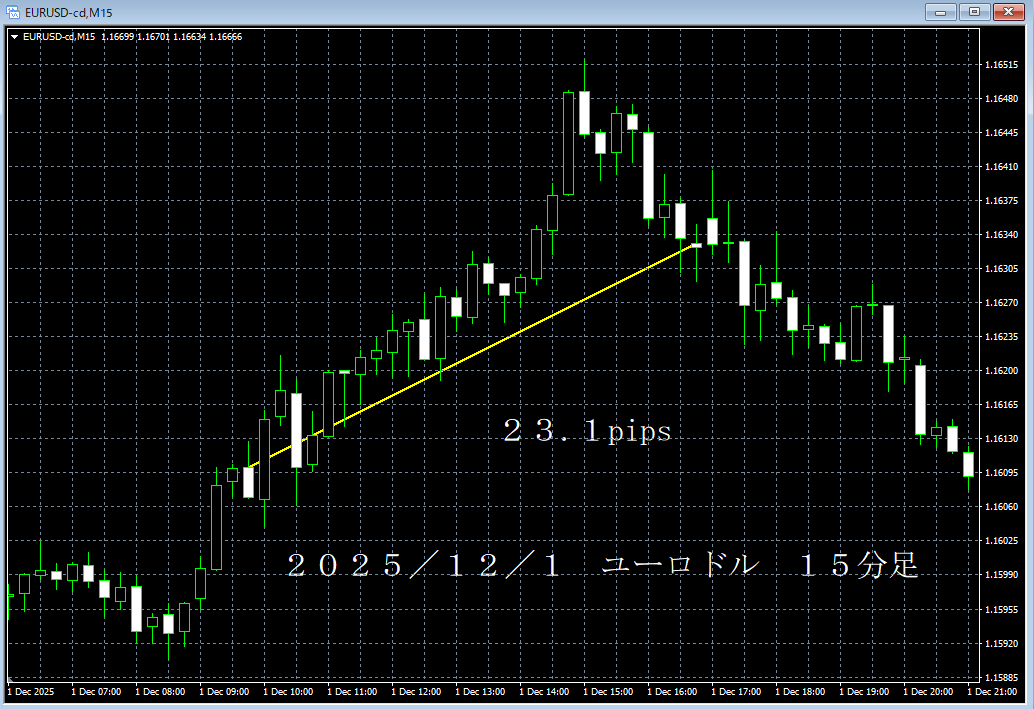Click time label '1 Dec 12:00'
The image size is (1034, 709).
tap(416, 692)
